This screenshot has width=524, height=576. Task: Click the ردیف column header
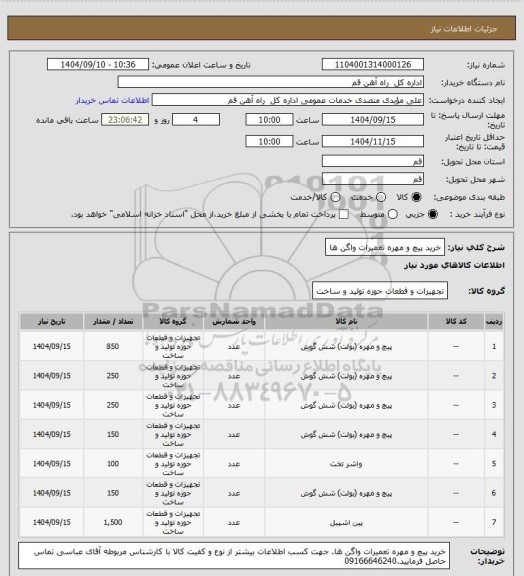point(494,321)
